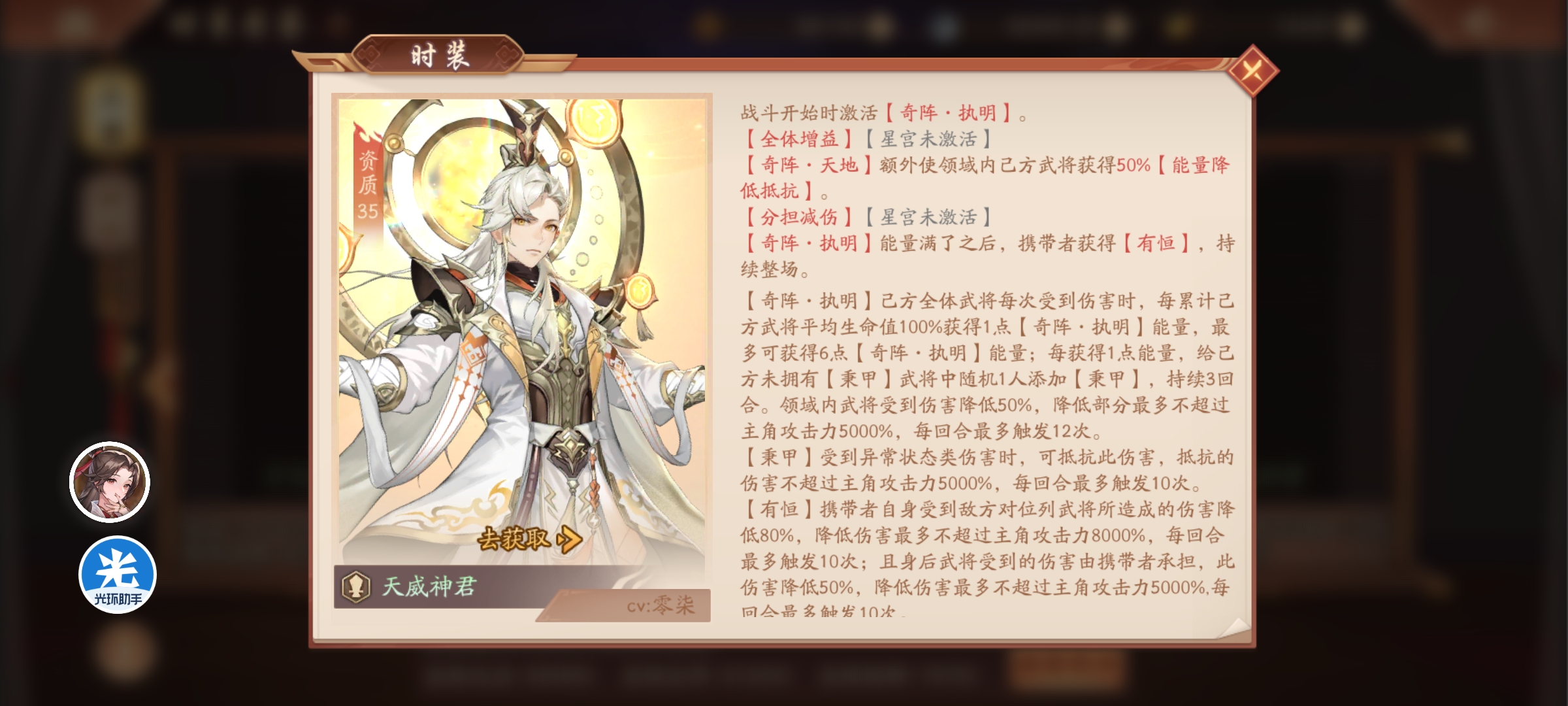This screenshot has width=1568, height=706.
Task: Tap the 去获取 button
Action: [530, 539]
